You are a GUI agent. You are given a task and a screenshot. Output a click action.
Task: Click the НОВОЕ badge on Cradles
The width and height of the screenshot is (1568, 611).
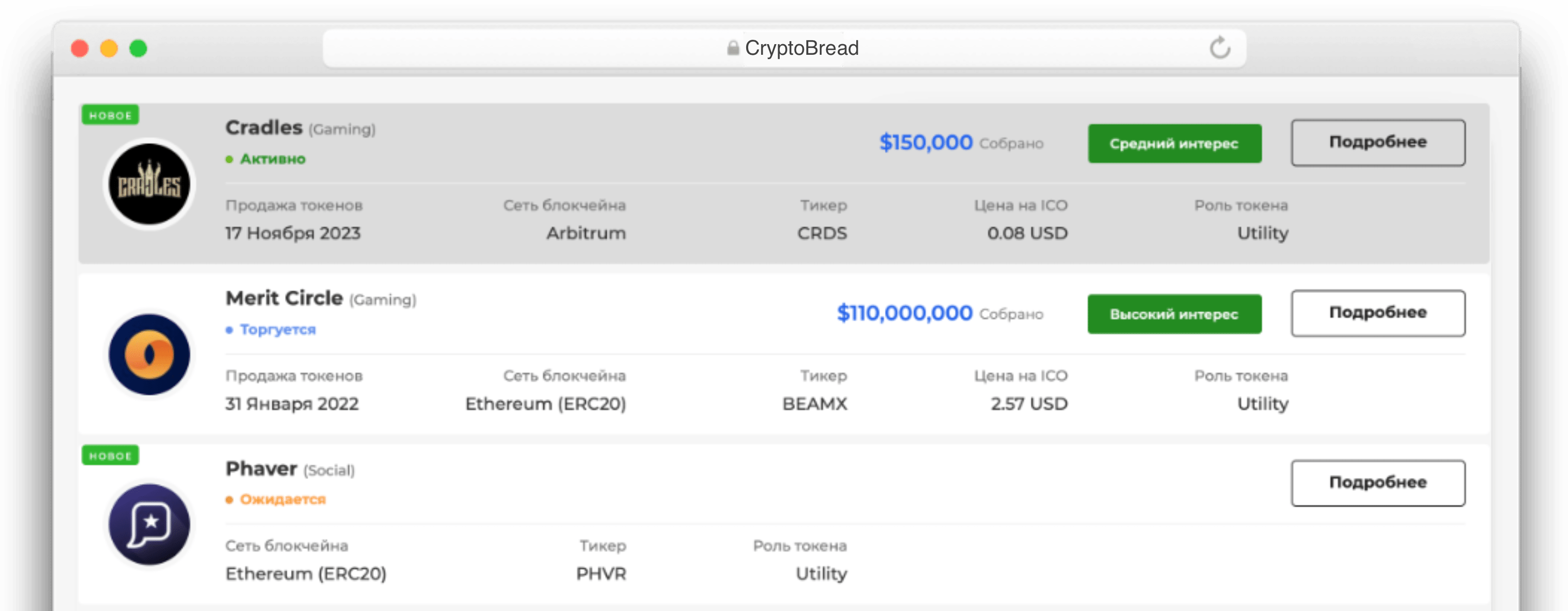pyautogui.click(x=110, y=115)
